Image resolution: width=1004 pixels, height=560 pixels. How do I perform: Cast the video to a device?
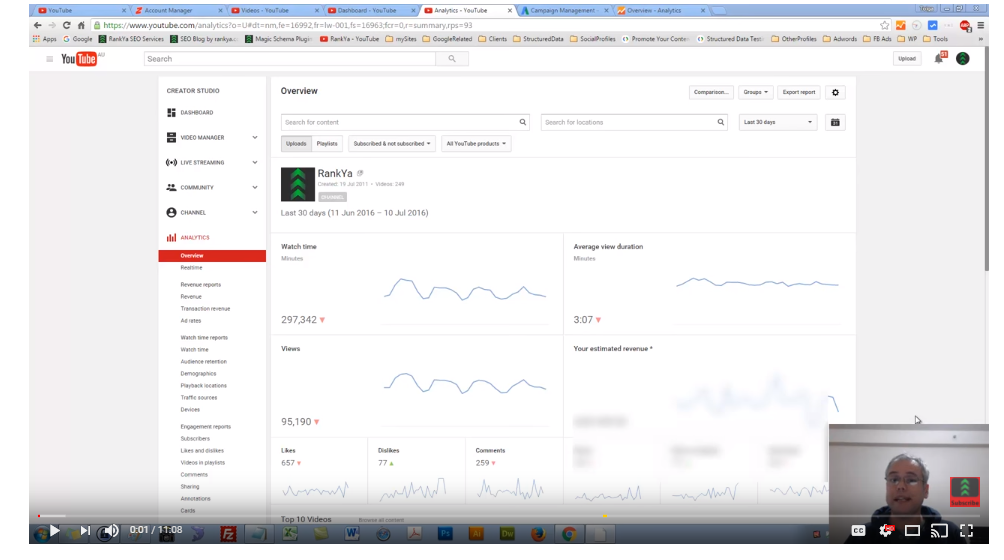[x=939, y=531]
